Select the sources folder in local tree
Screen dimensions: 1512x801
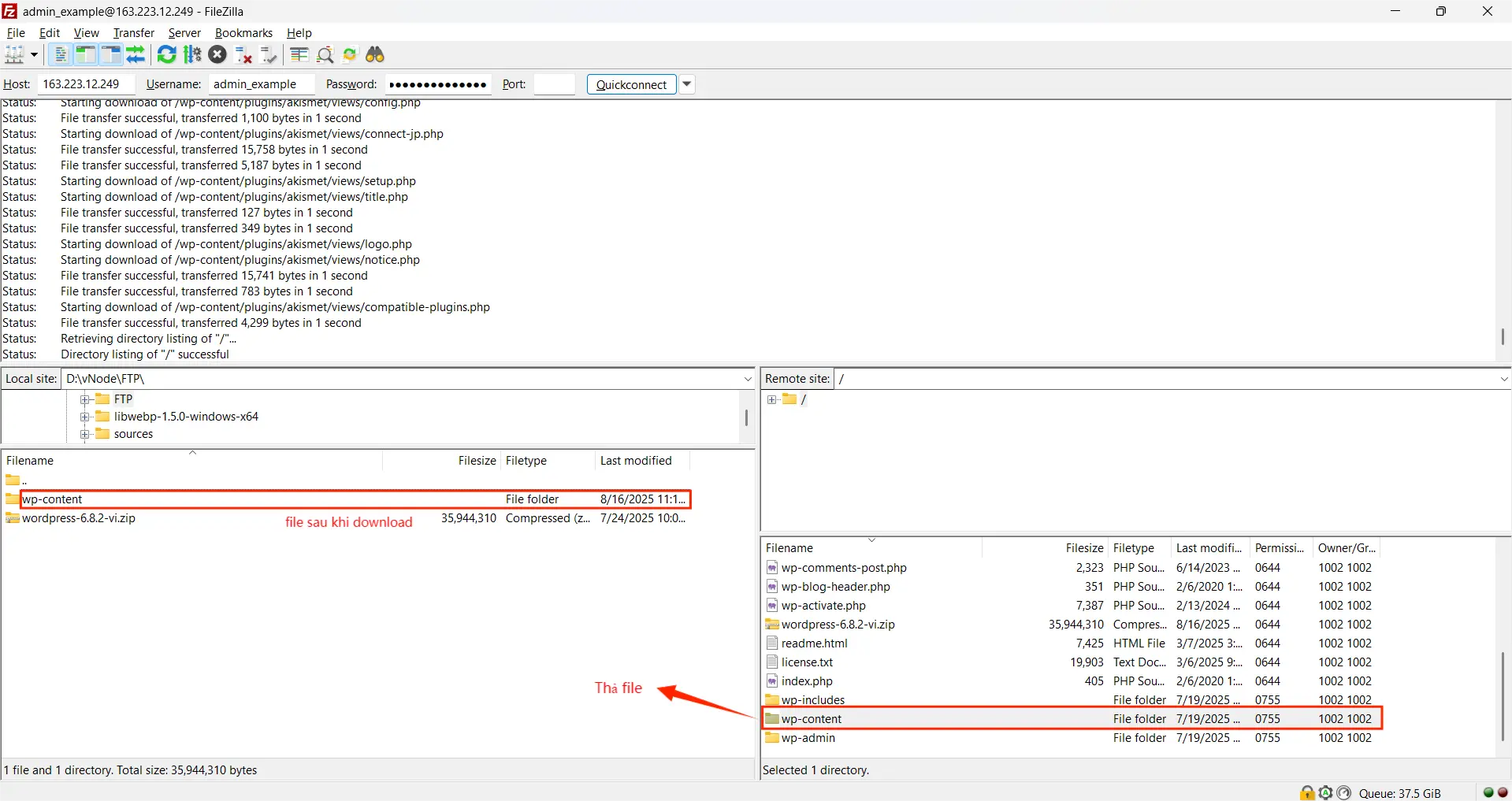[x=133, y=434]
